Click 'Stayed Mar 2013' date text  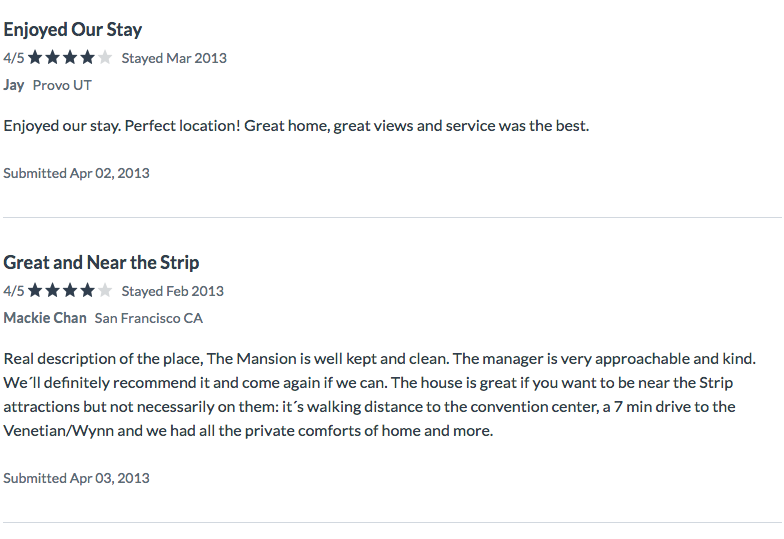174,58
